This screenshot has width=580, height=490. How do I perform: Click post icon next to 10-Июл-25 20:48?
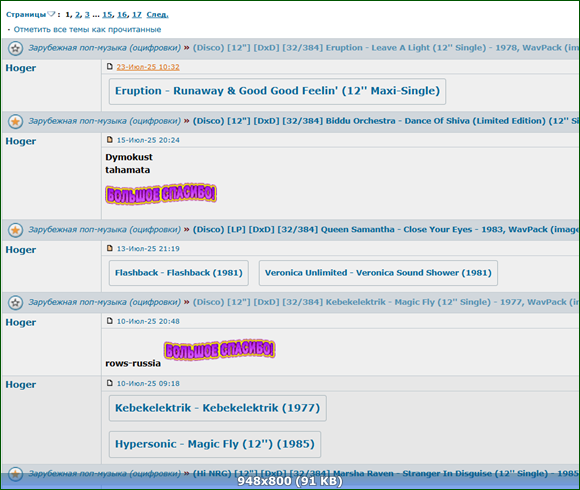tap(109, 321)
